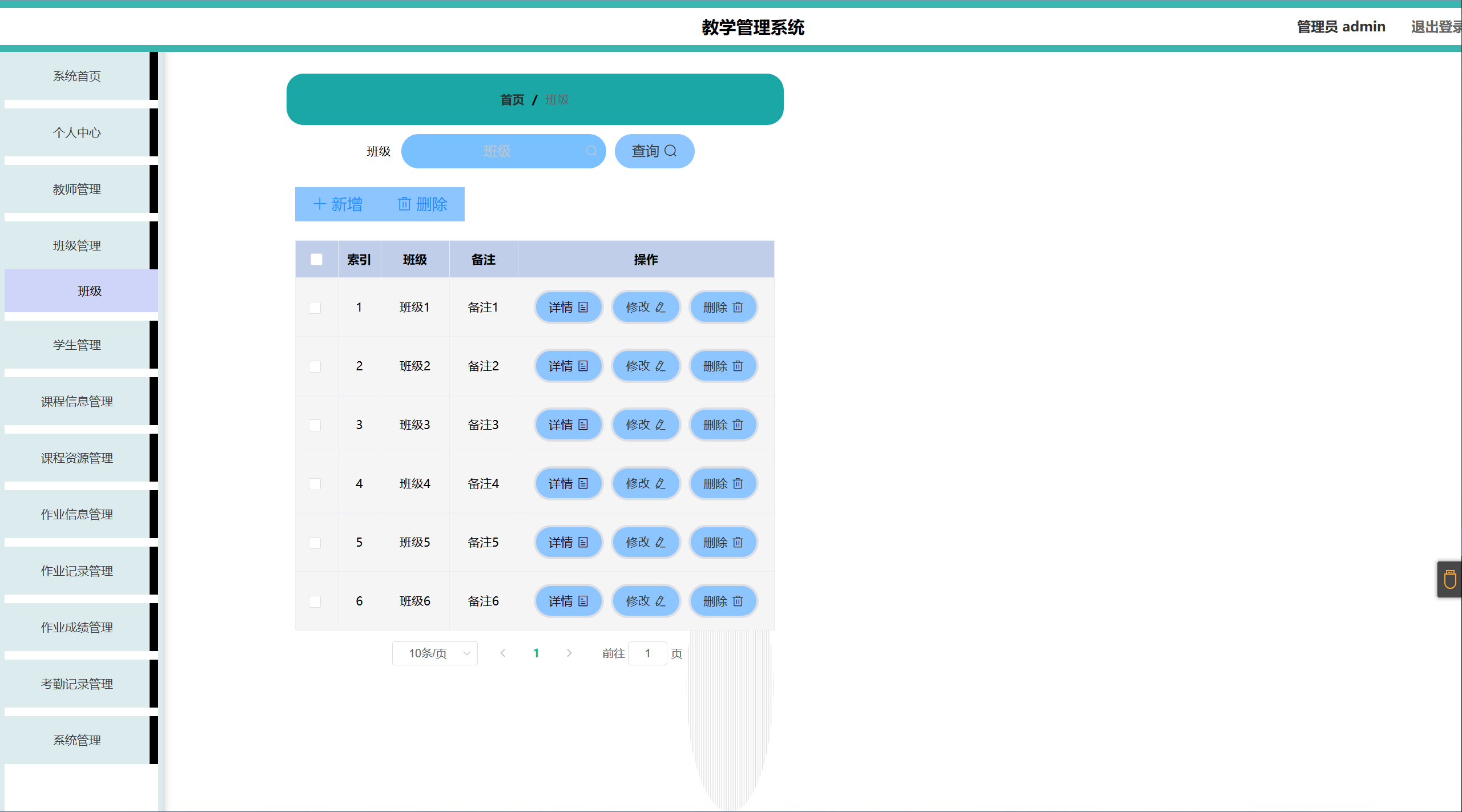Click the trash 删除 button above the table
Viewport: 1462px width, 812px height.
(x=422, y=204)
